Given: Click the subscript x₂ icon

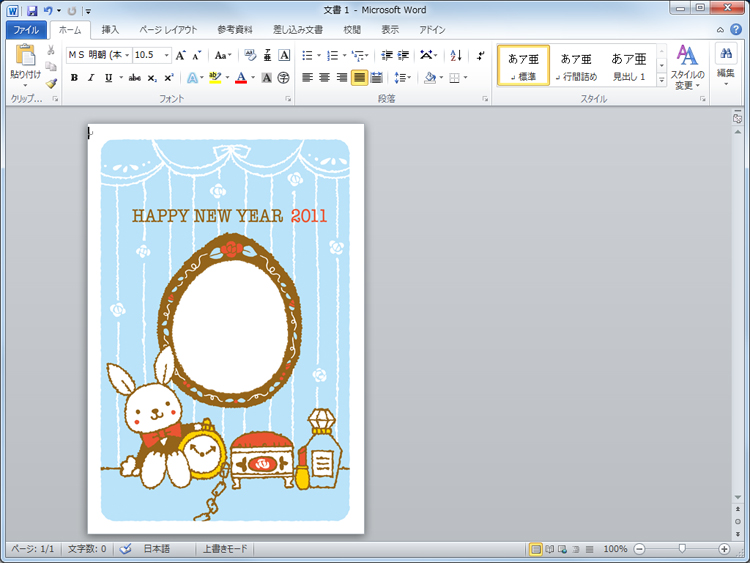Looking at the screenshot, I should [152, 77].
